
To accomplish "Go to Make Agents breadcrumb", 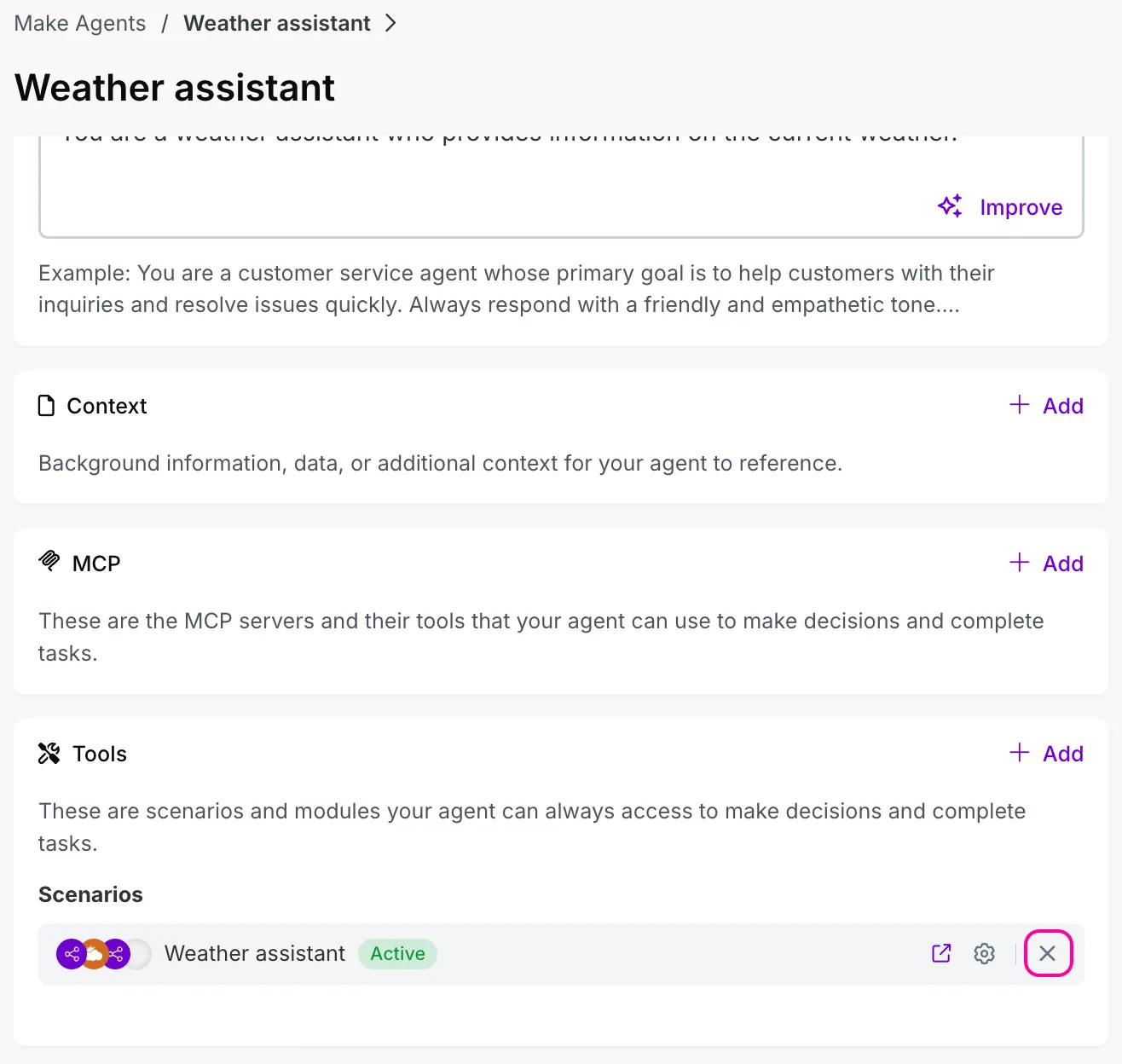I will (x=80, y=23).
